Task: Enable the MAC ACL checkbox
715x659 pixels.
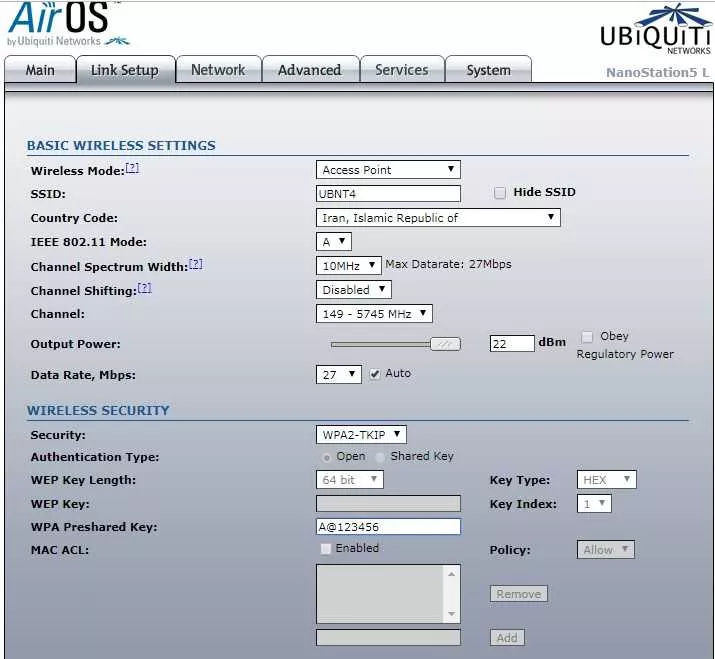Action: [326, 549]
